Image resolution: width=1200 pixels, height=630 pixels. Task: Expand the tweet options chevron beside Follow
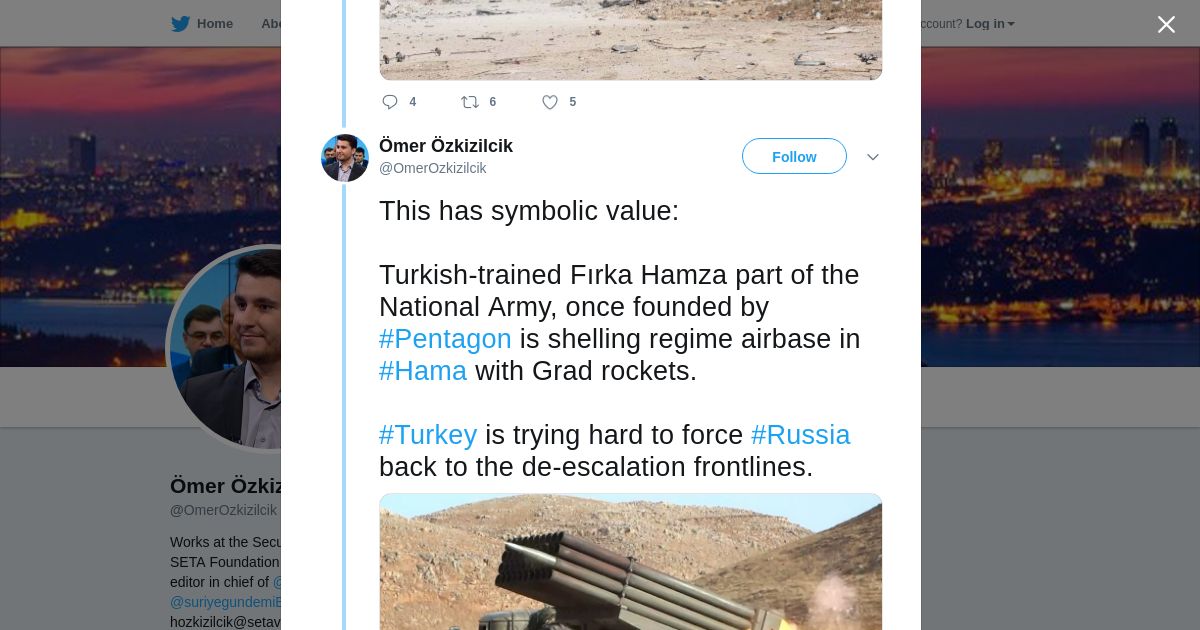[872, 157]
